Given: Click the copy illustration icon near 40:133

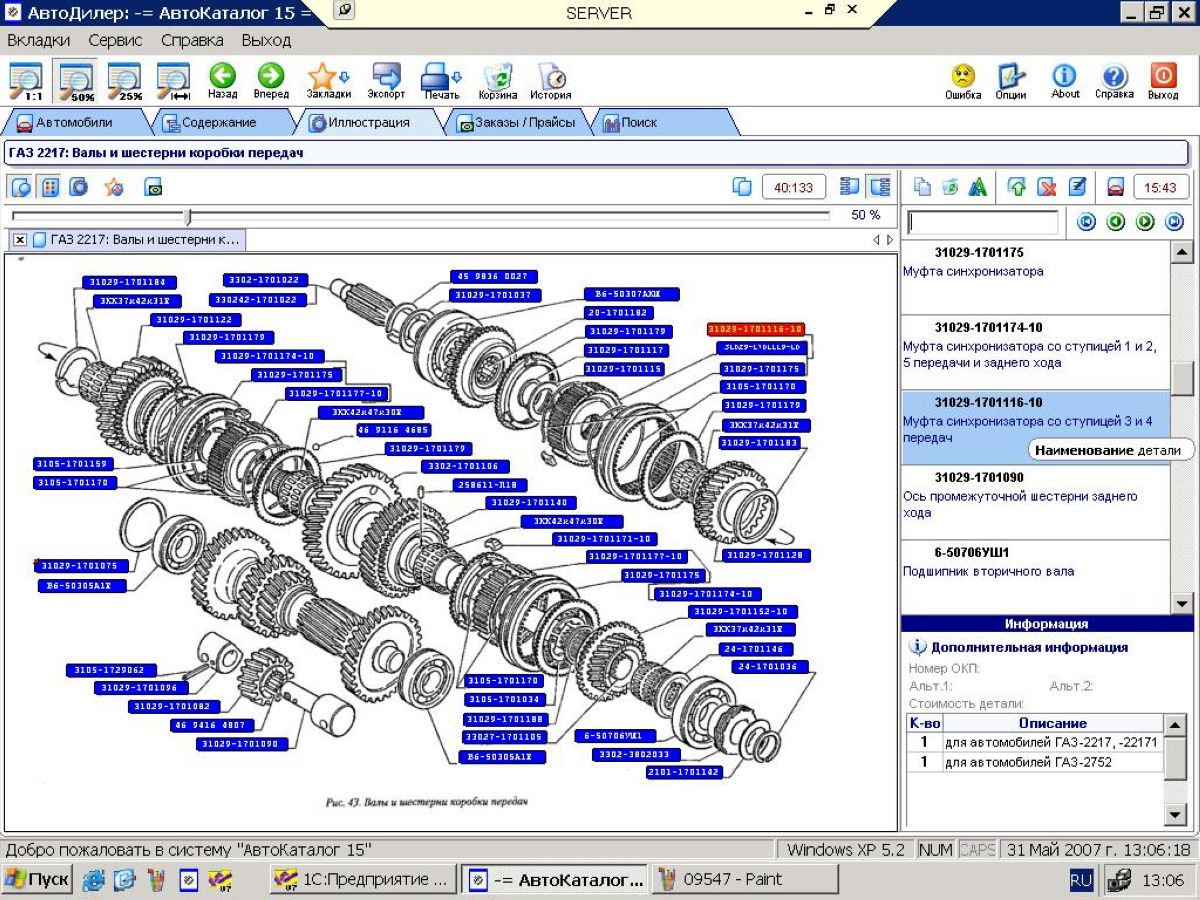Looking at the screenshot, I should [x=742, y=186].
